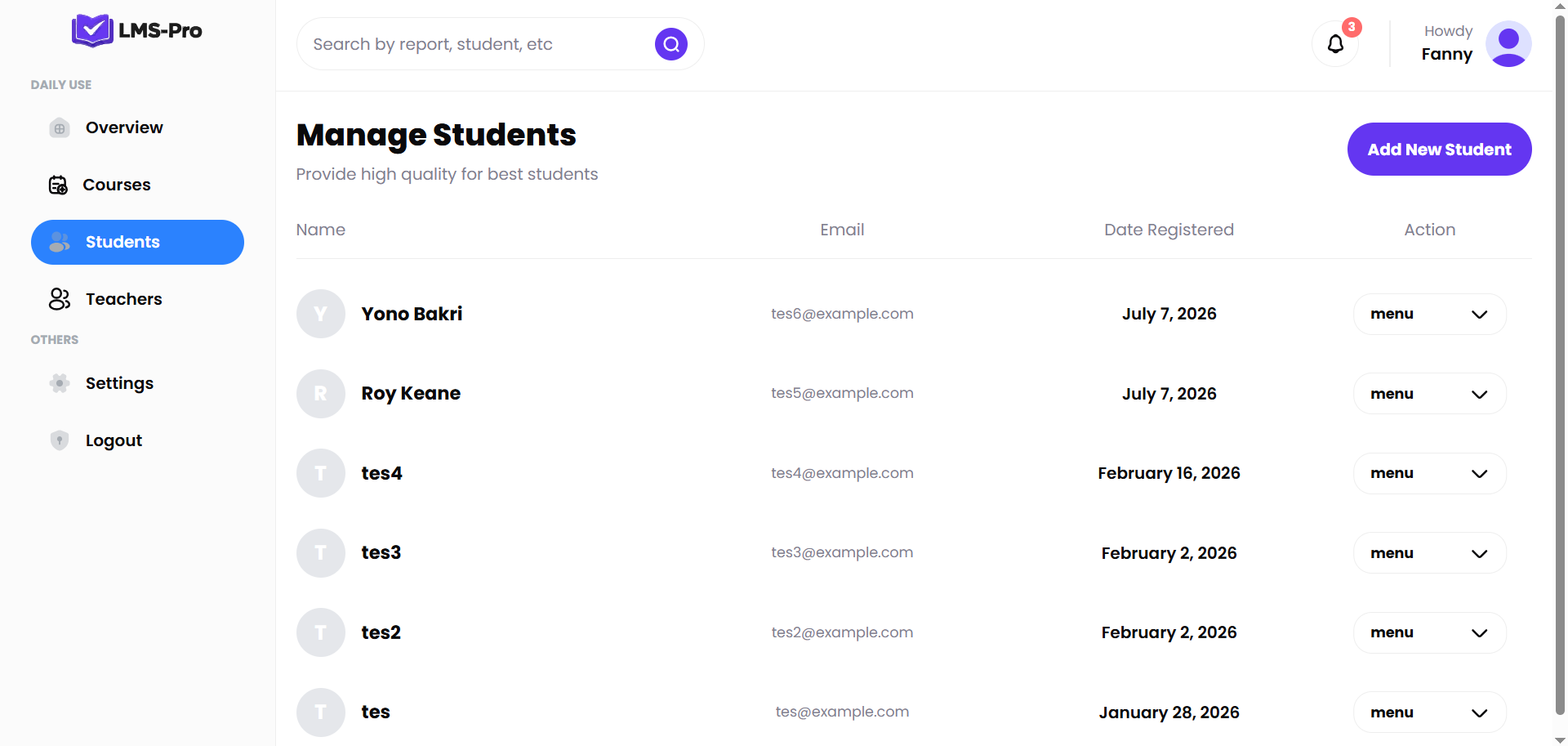Open the menu dropdown for tes@example.com row
Screen dimensions: 1568x746
[1430, 712]
